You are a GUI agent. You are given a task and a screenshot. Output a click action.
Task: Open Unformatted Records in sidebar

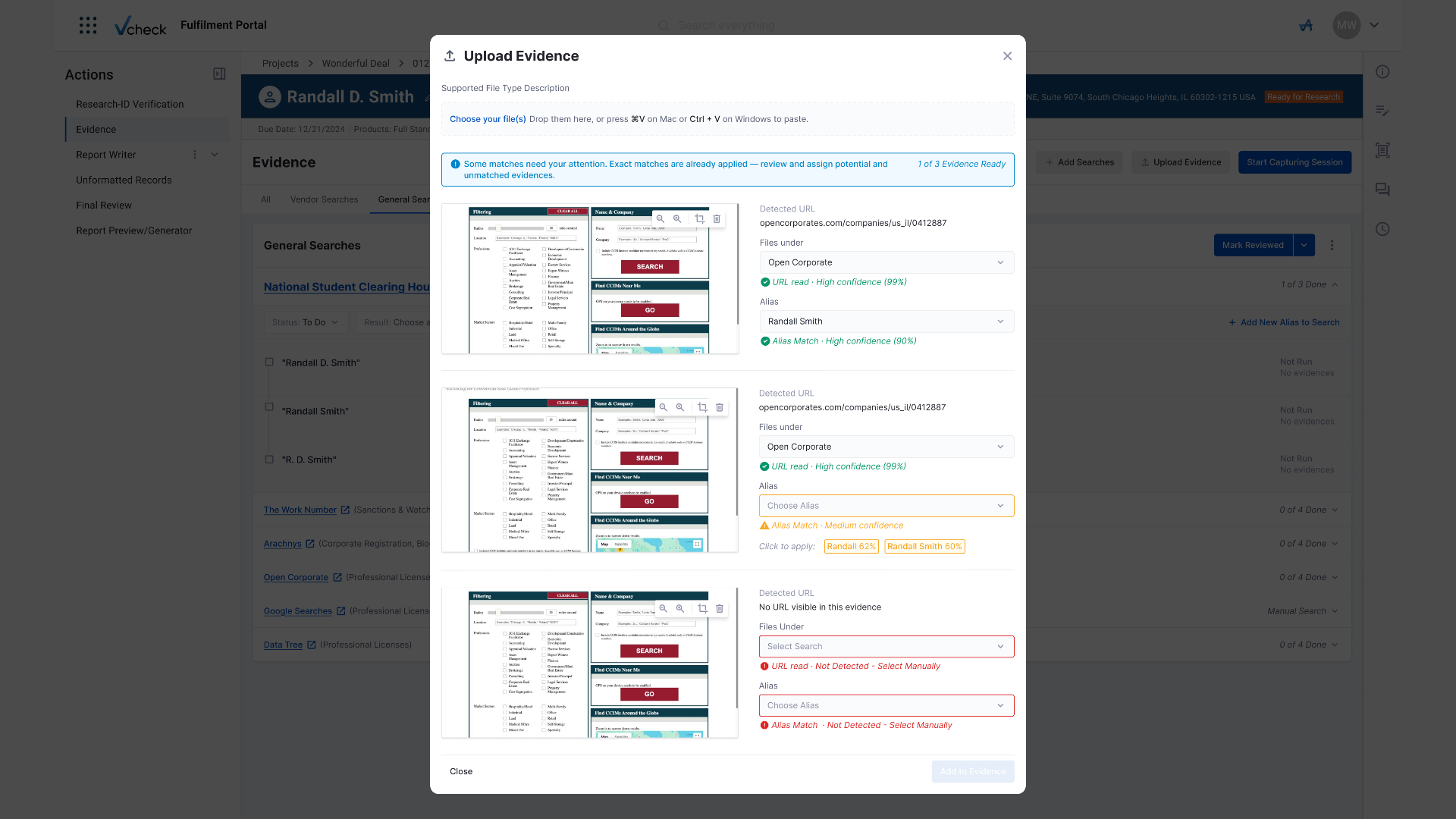[x=124, y=180]
